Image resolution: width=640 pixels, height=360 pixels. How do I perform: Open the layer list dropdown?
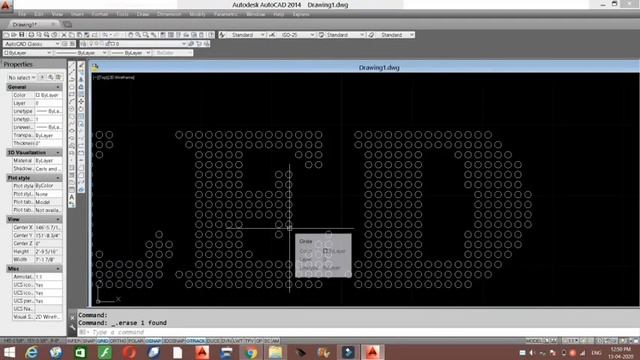[x=184, y=44]
